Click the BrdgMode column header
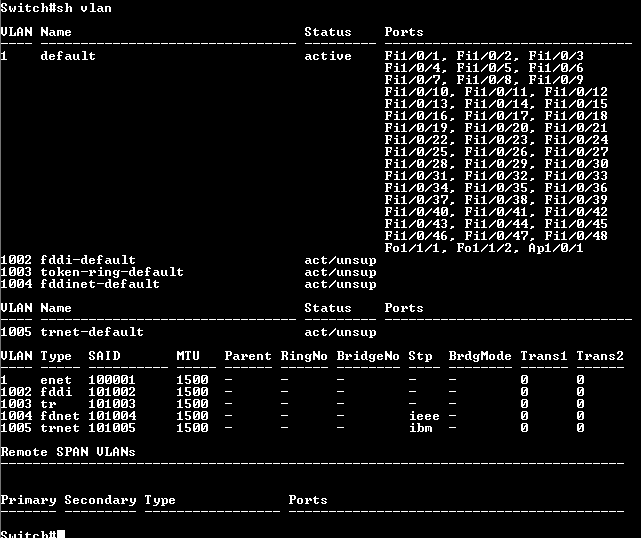Viewport: 642px width, 538px height. pos(480,356)
